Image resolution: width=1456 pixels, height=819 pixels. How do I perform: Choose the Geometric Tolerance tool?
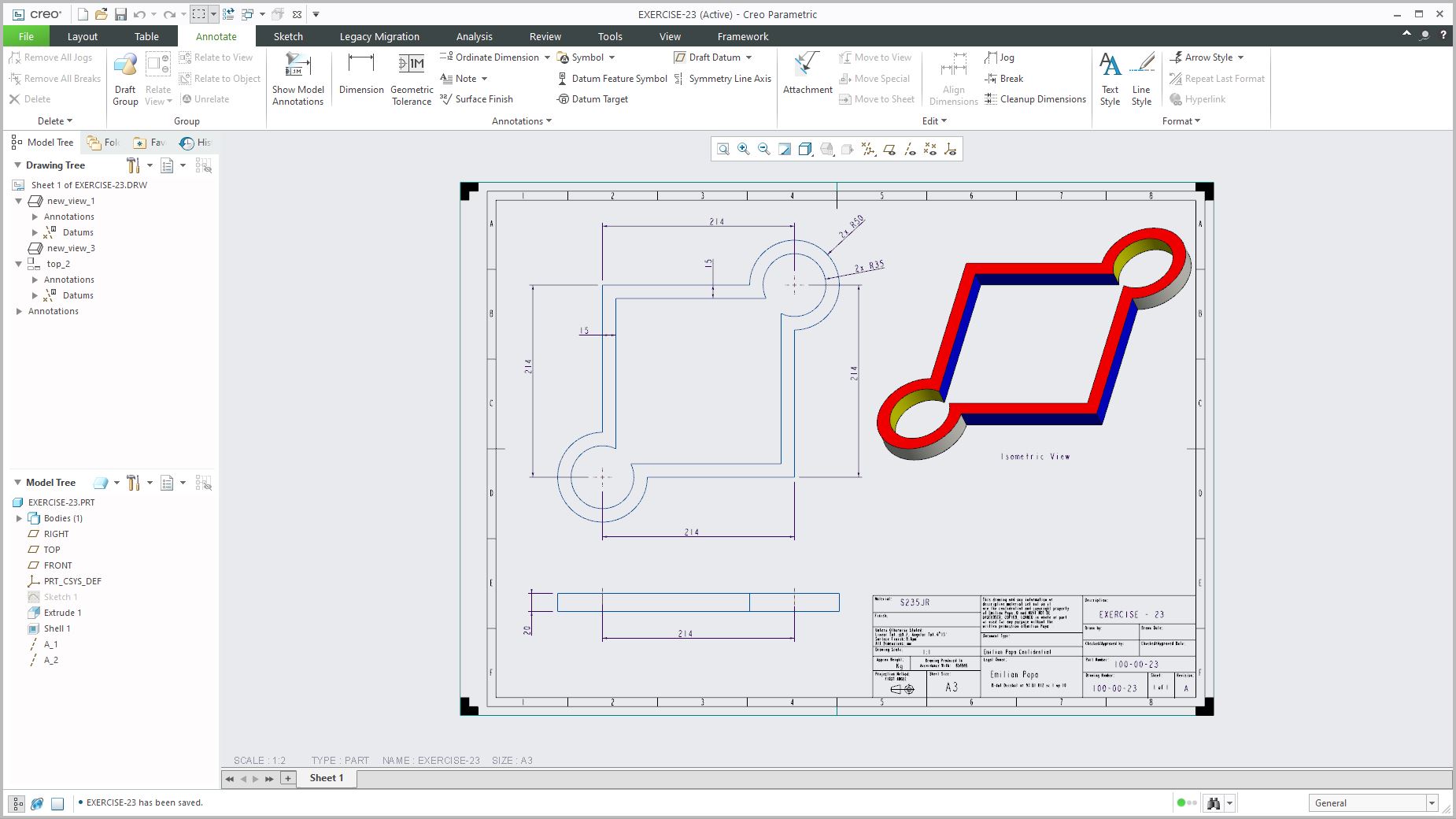pyautogui.click(x=412, y=79)
